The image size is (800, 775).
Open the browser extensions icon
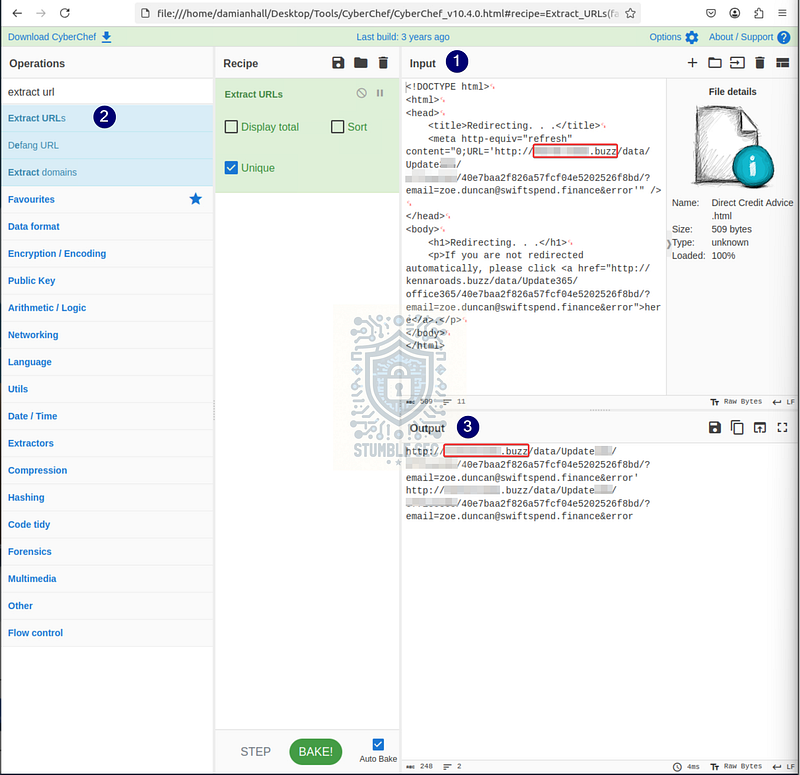[759, 13]
